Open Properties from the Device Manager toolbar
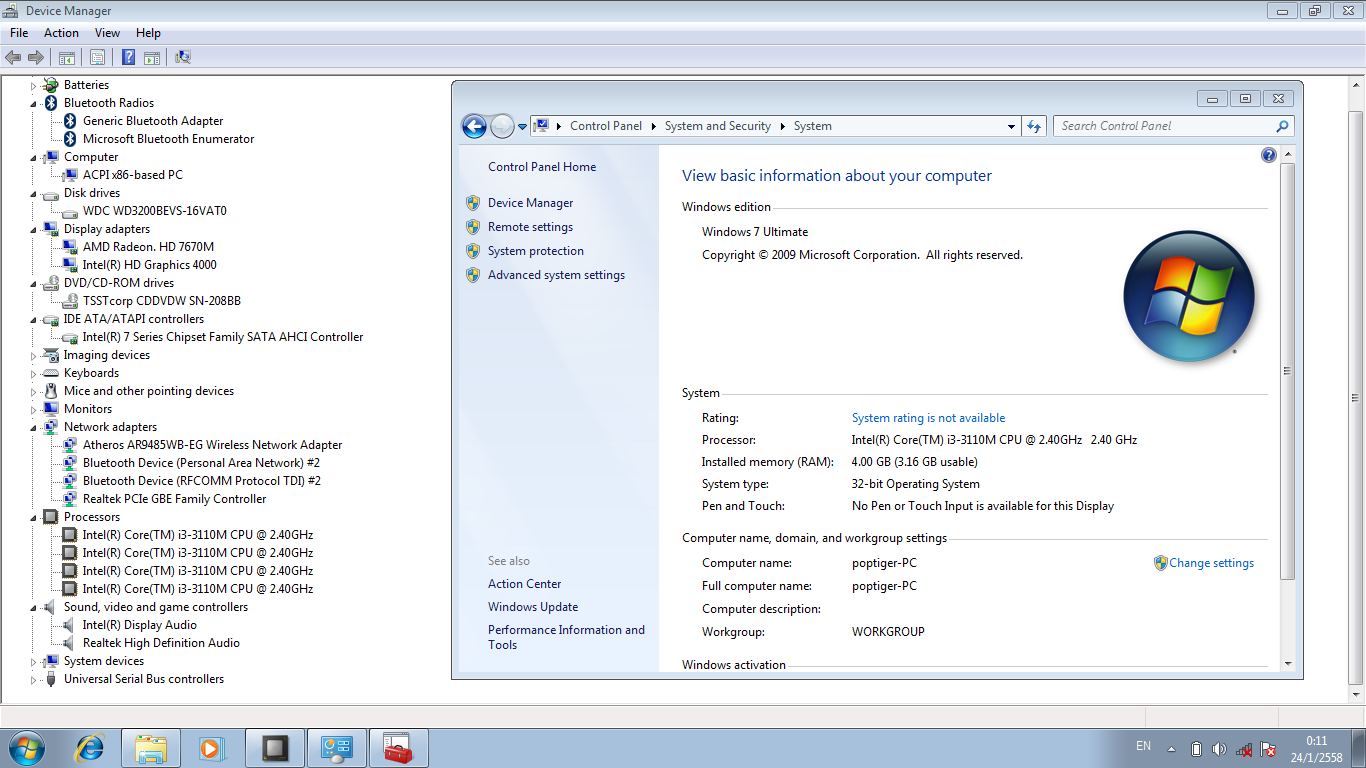1366x768 pixels. coord(98,57)
